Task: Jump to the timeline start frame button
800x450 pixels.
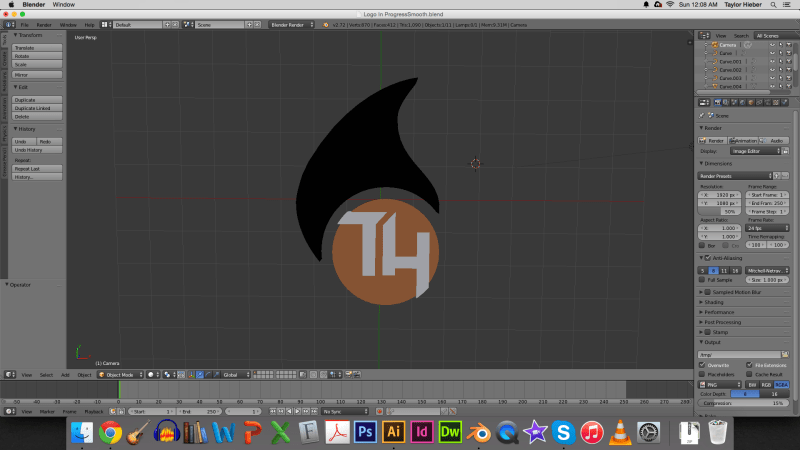Action: (x=273, y=411)
